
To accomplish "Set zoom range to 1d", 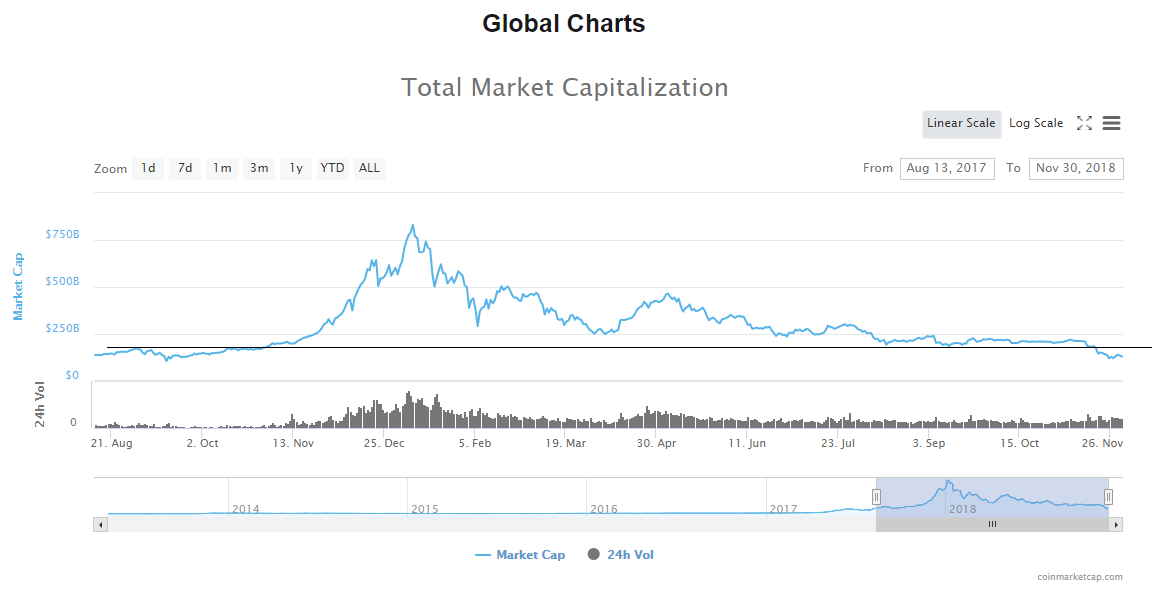I will pos(148,168).
